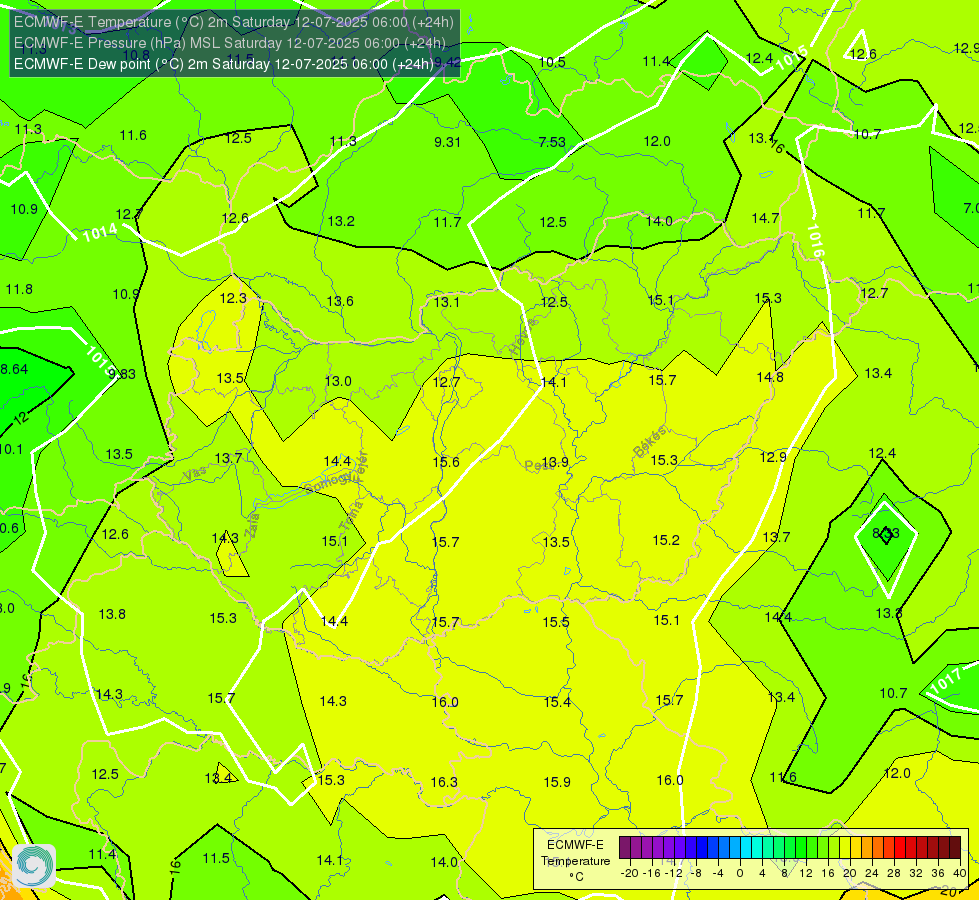Click the 13.0 temperature value
The width and height of the screenshot is (979, 900).
[338, 381]
